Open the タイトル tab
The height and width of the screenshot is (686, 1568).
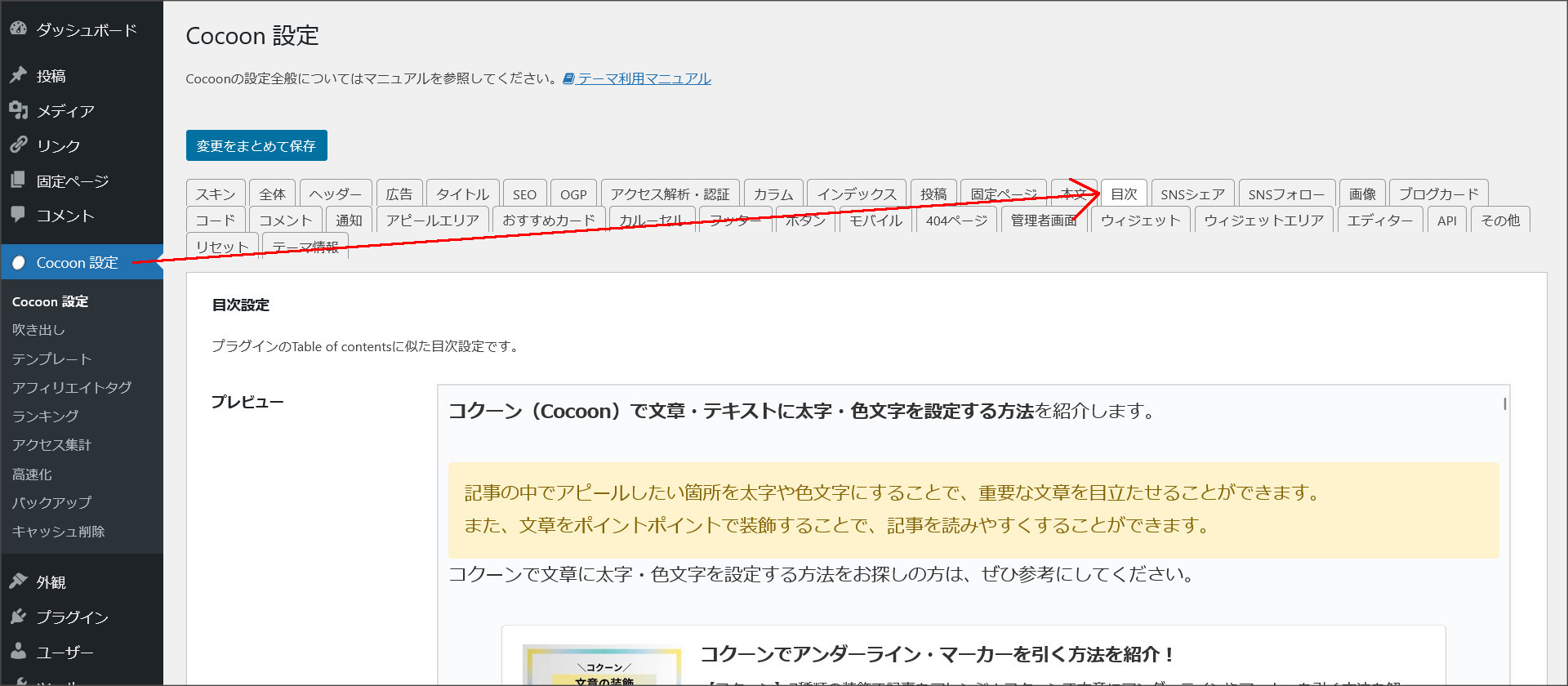pos(462,194)
